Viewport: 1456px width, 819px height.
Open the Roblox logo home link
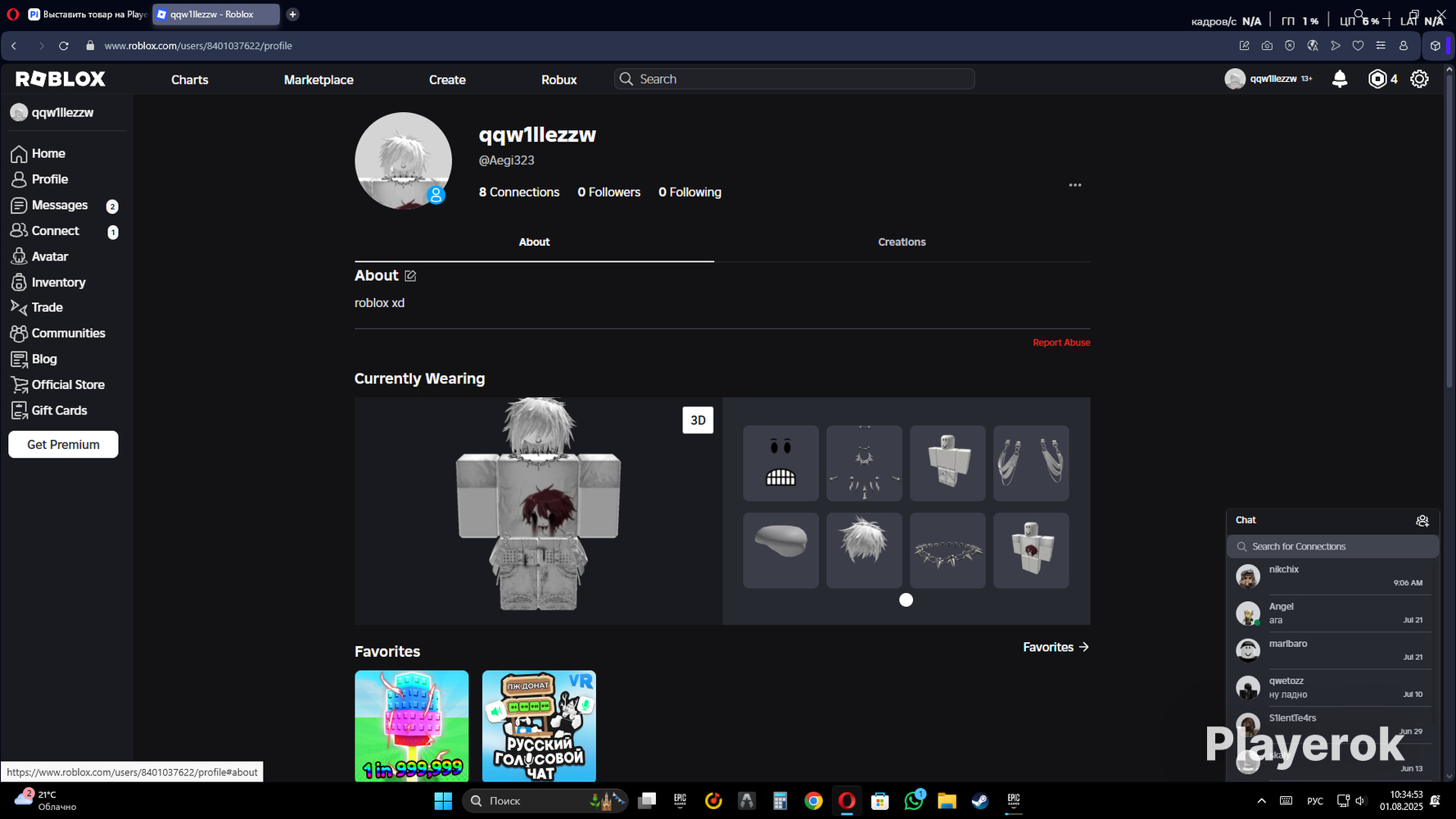(x=61, y=79)
